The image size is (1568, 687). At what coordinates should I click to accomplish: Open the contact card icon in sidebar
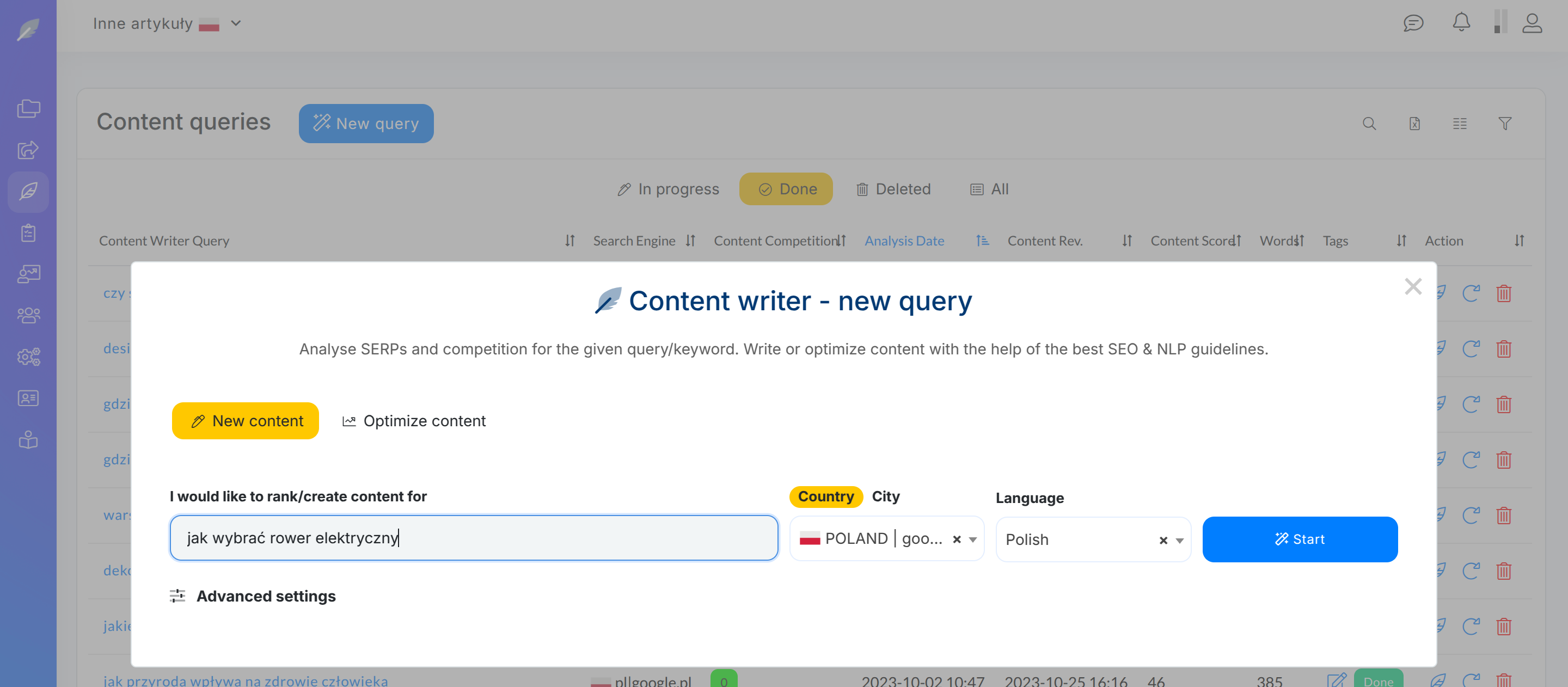[28, 398]
